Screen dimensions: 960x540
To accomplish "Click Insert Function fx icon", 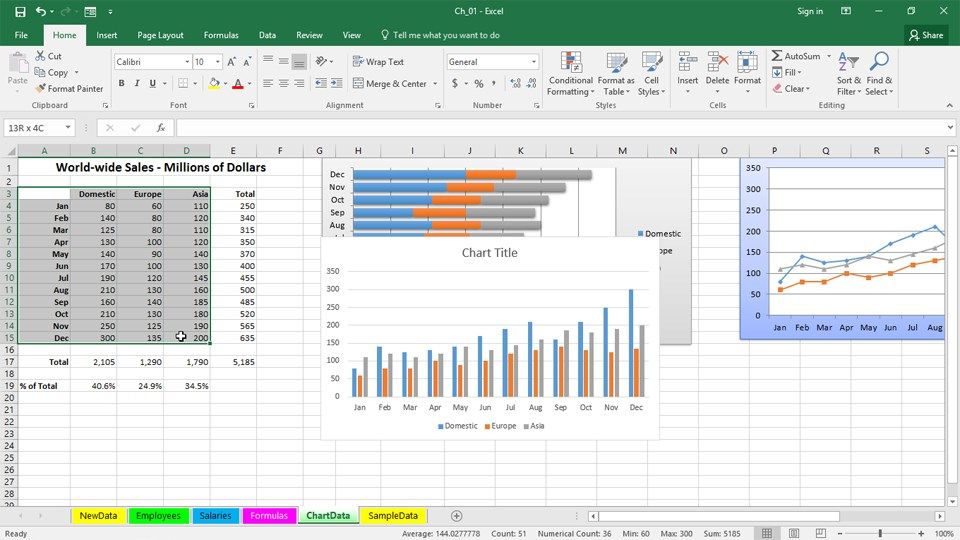I will [161, 127].
